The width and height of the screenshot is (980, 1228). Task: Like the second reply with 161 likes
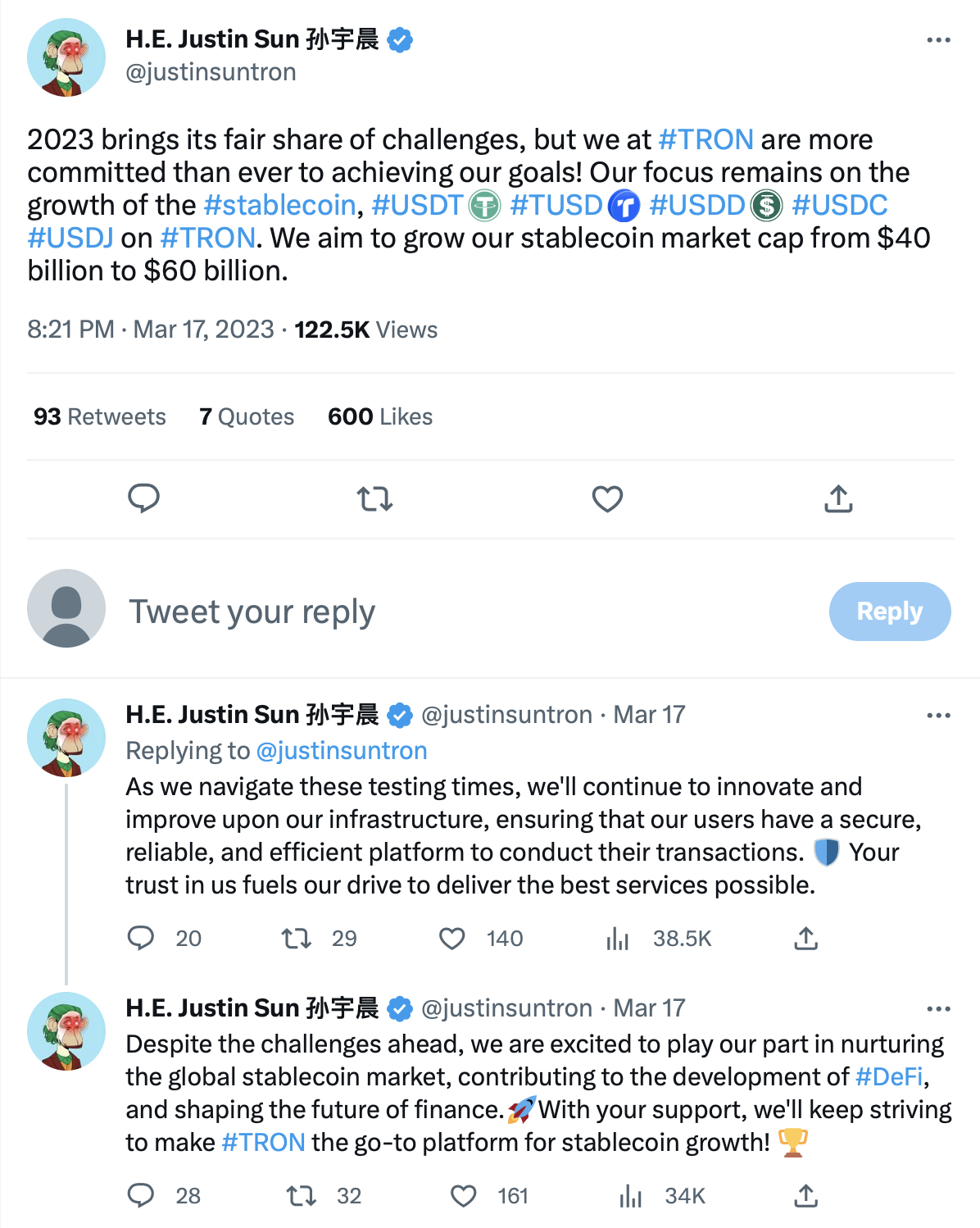tap(464, 1196)
